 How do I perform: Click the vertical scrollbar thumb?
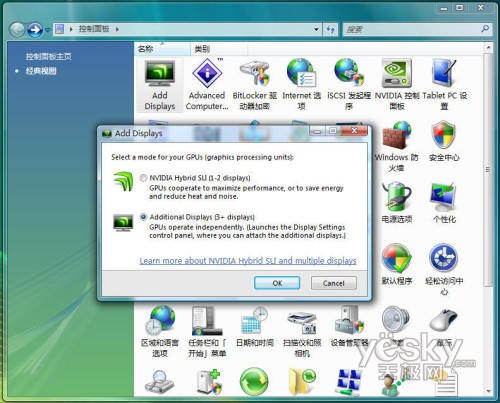click(x=488, y=170)
